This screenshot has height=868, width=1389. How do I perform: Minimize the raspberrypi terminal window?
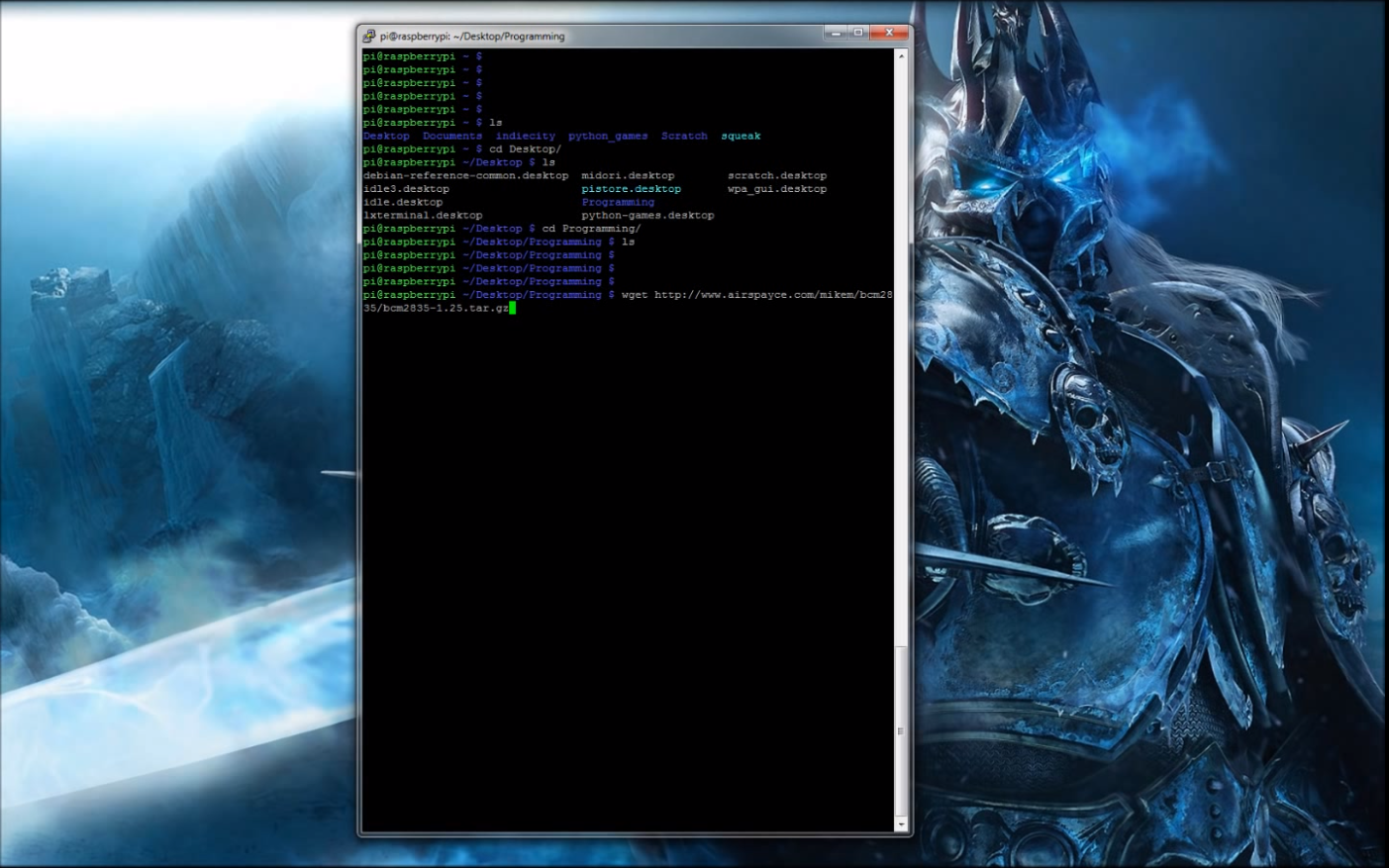pos(836,33)
